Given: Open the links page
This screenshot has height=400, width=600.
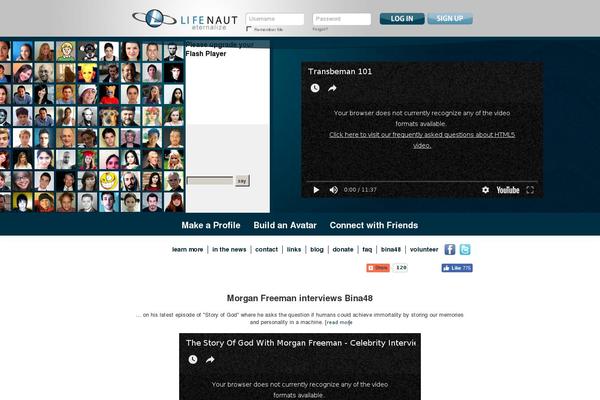Looking at the screenshot, I should click(294, 250).
